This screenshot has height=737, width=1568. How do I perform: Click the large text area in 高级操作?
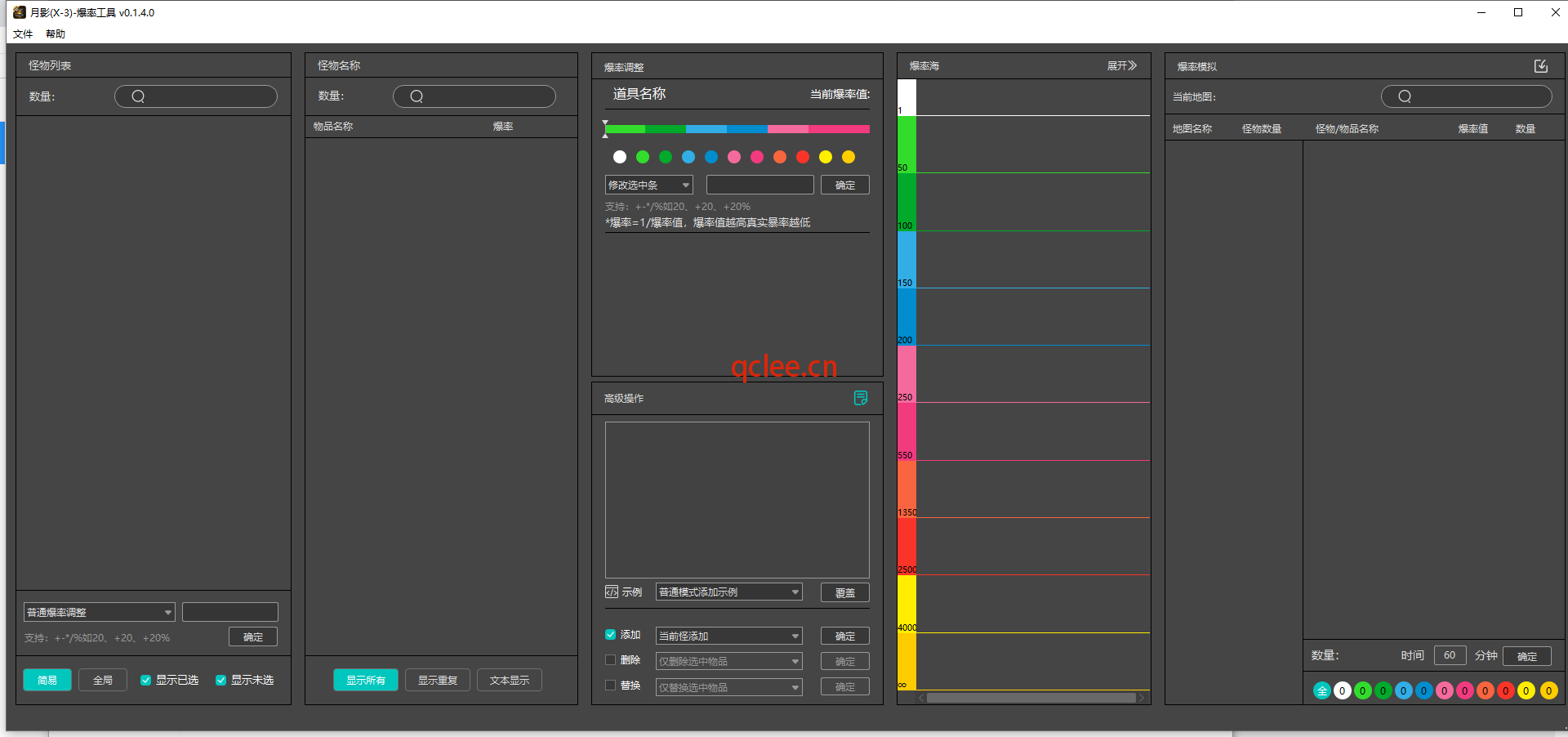(737, 500)
